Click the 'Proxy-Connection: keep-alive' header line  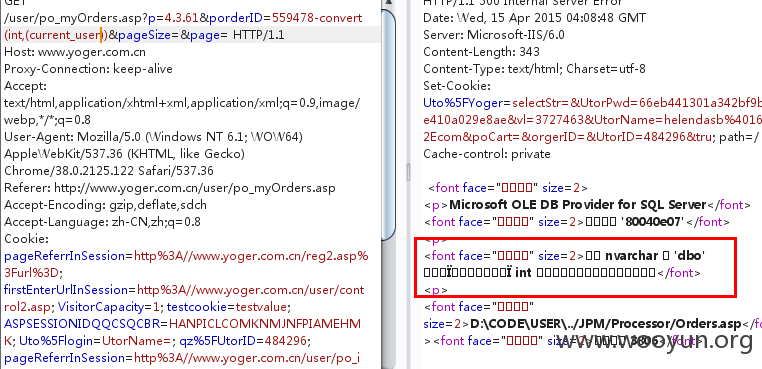88,69
